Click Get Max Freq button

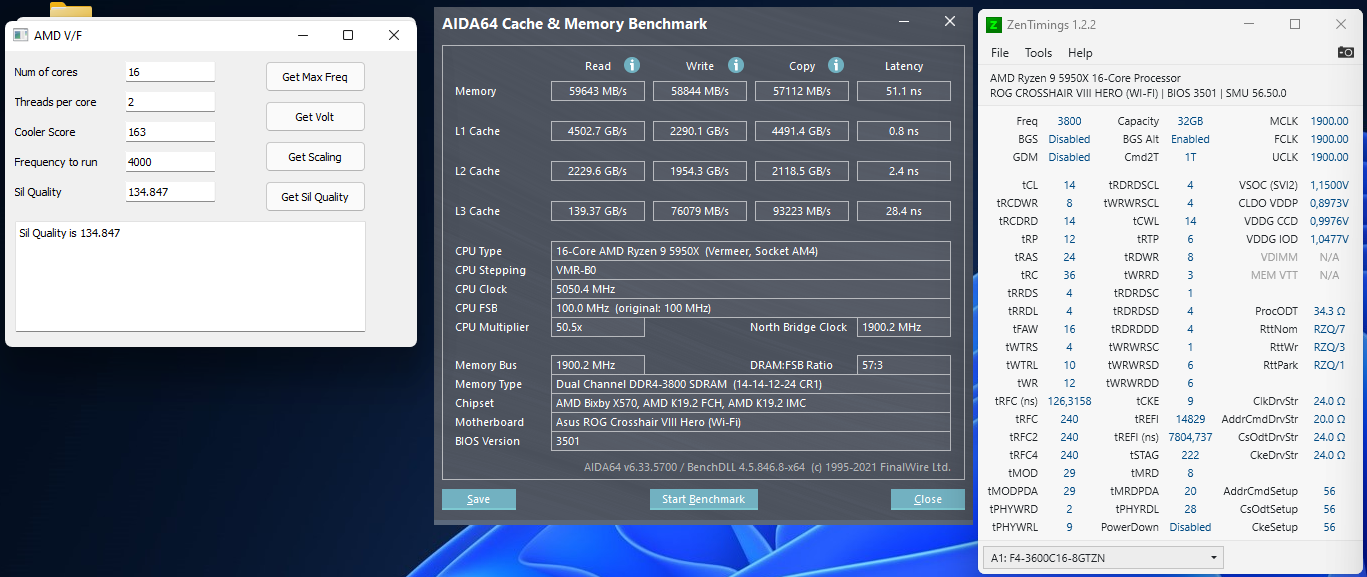click(315, 77)
